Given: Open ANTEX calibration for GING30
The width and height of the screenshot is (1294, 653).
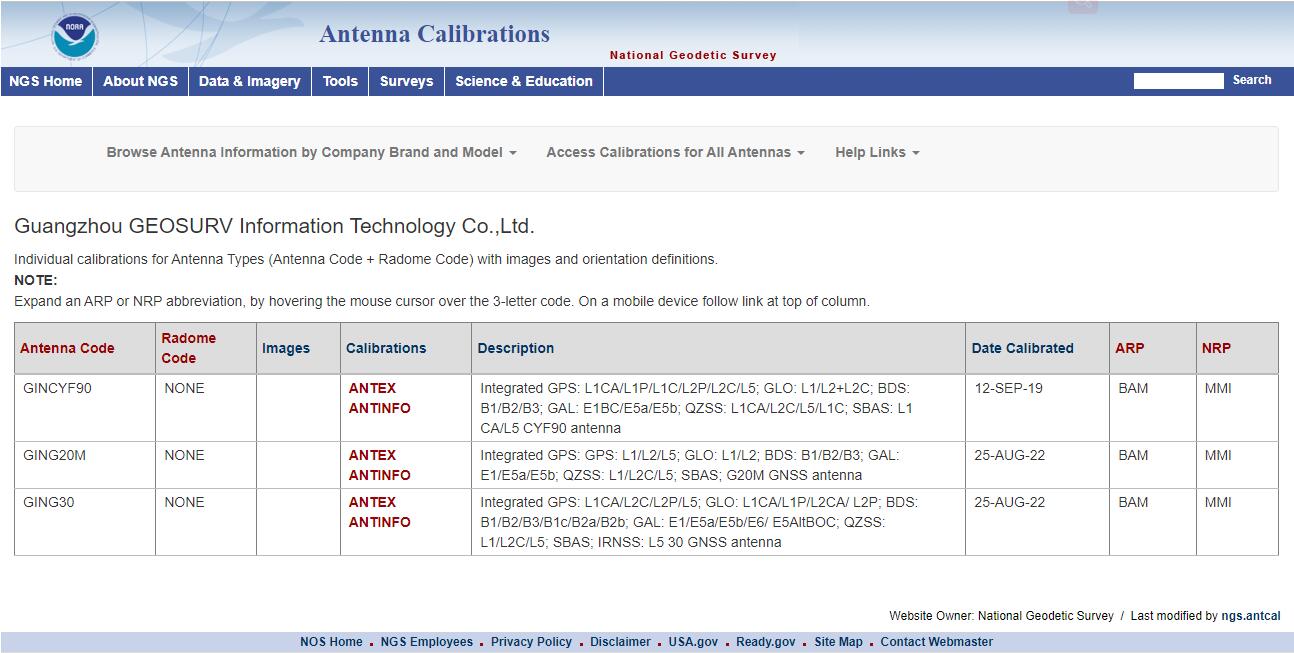Looking at the screenshot, I should [372, 502].
